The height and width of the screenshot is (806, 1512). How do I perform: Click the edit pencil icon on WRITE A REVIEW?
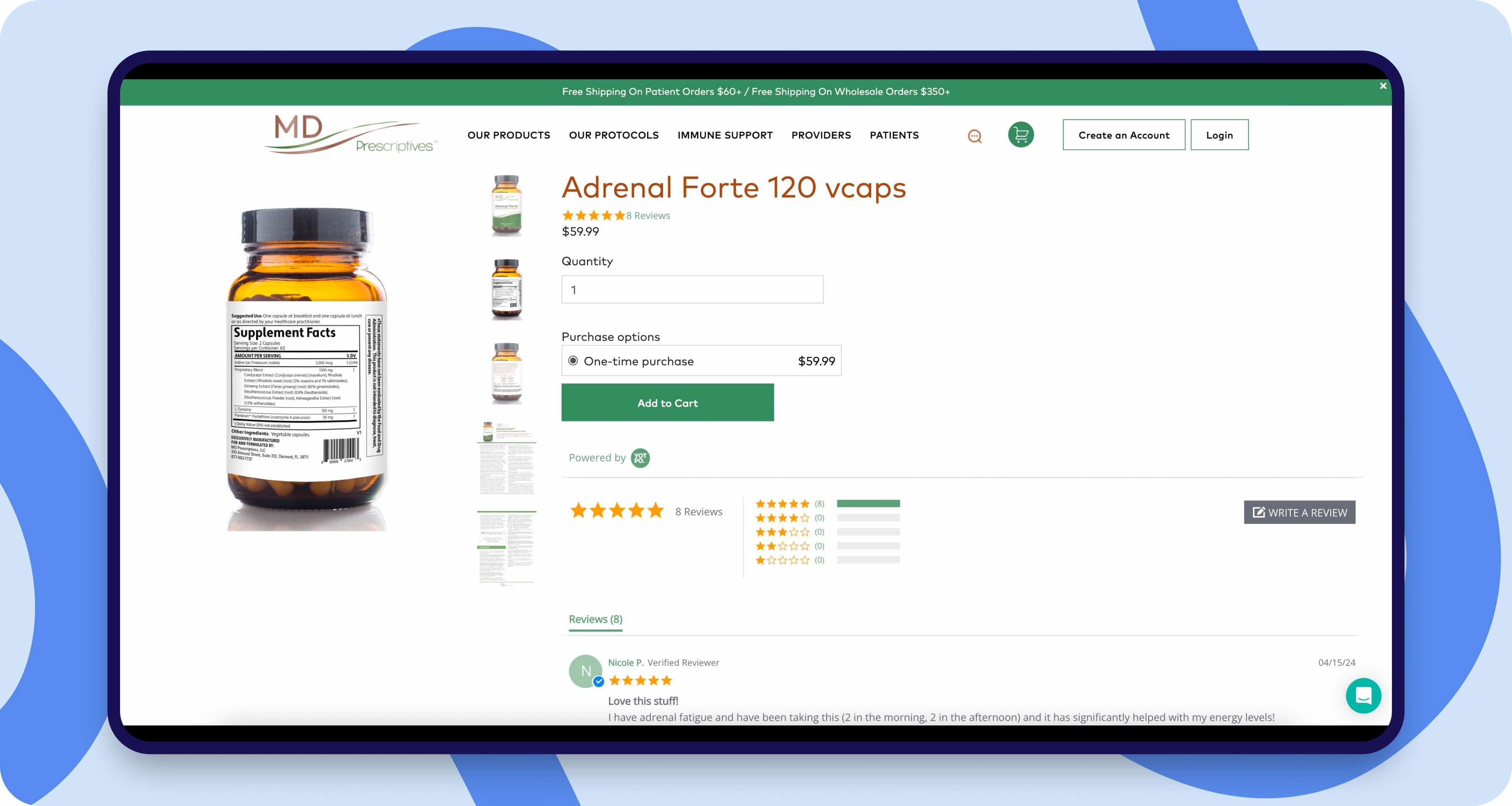coord(1259,512)
